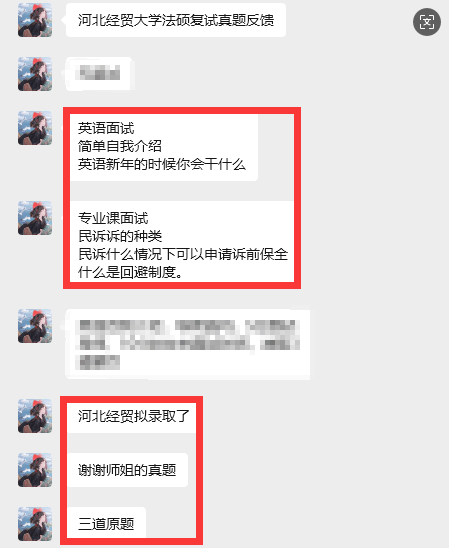Click the 专业课面试 heading text
The height and width of the screenshot is (548, 449).
point(113,218)
